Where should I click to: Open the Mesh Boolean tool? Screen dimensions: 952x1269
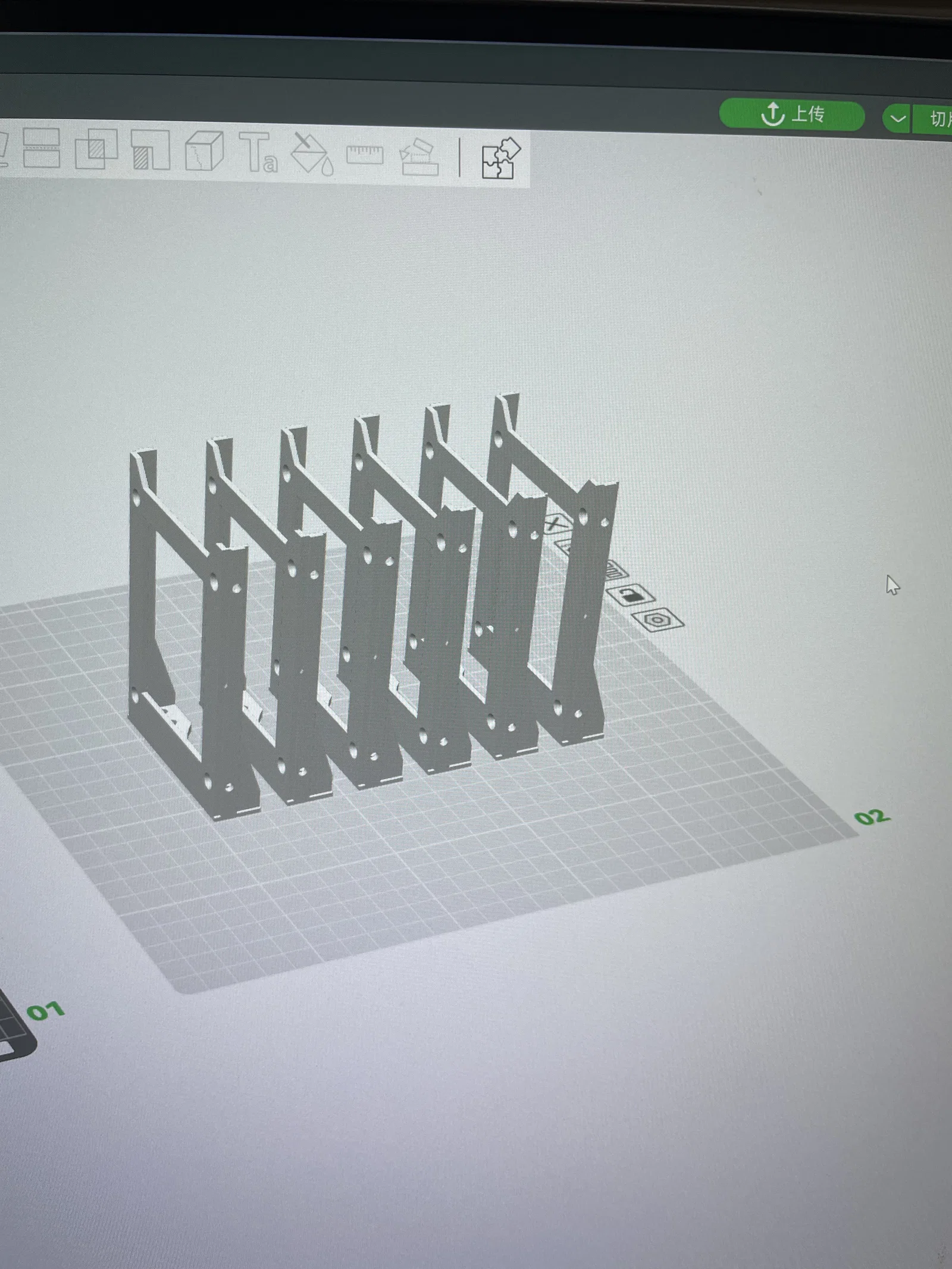[96, 149]
